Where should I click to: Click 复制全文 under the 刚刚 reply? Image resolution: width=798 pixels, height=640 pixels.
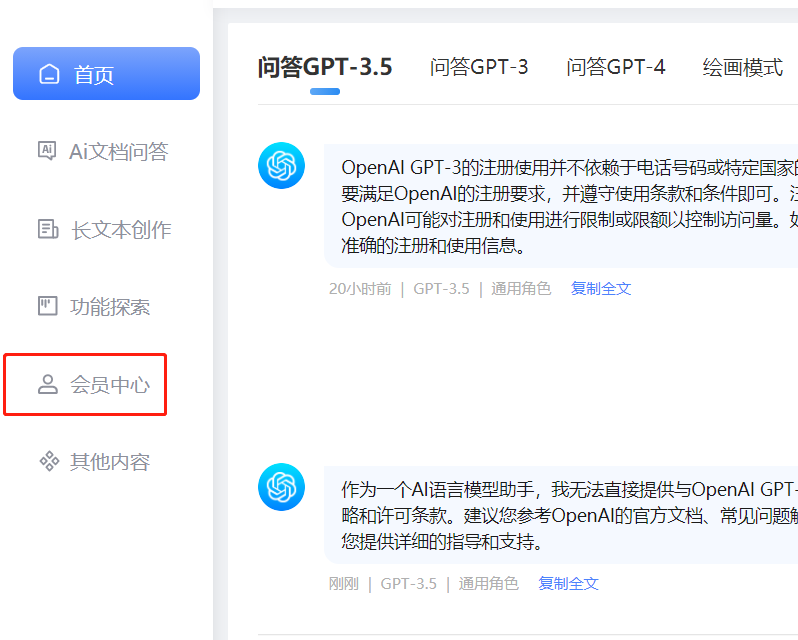[568, 584]
